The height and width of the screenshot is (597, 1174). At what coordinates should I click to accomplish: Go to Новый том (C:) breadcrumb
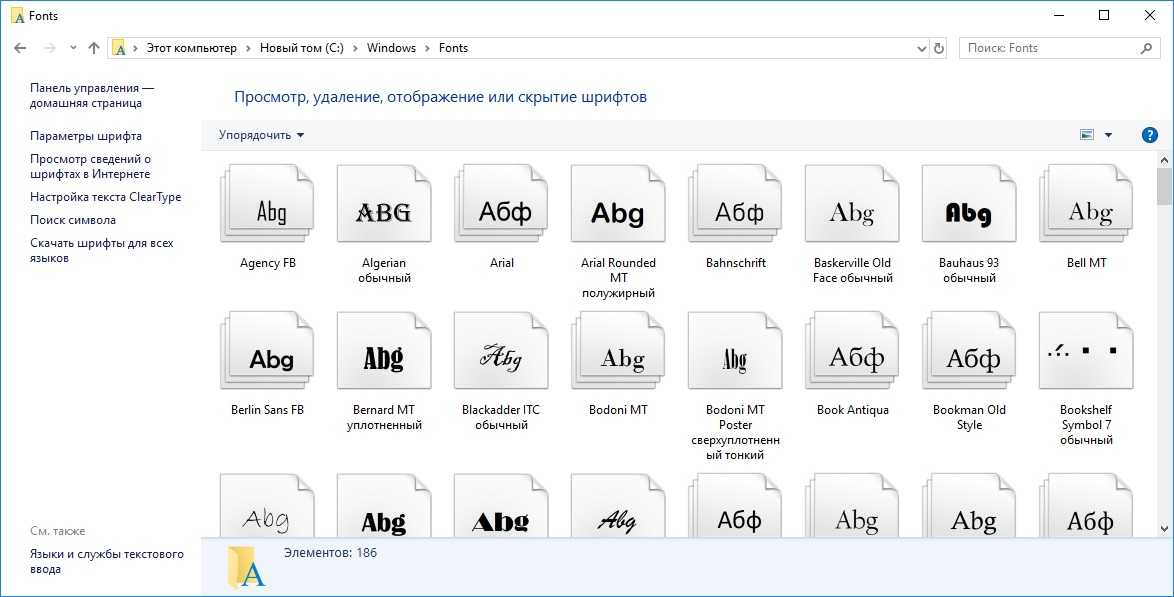pyautogui.click(x=302, y=48)
